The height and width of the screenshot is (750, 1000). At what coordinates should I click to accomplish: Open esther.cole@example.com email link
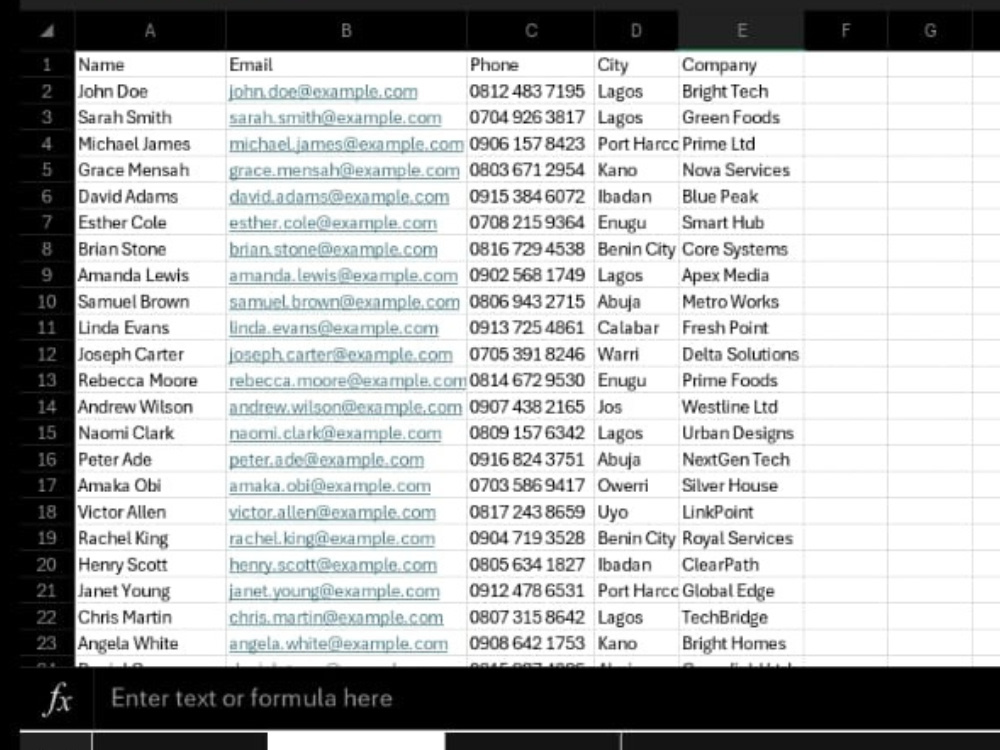coord(333,223)
